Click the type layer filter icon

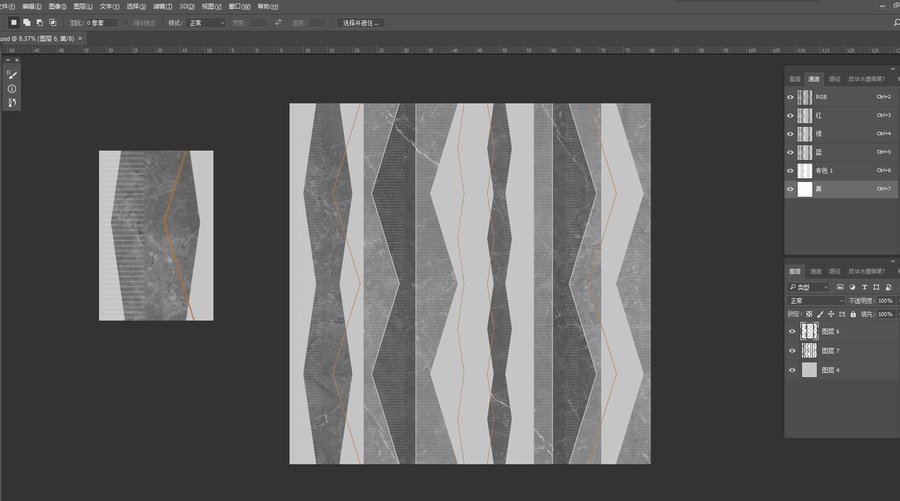864,287
